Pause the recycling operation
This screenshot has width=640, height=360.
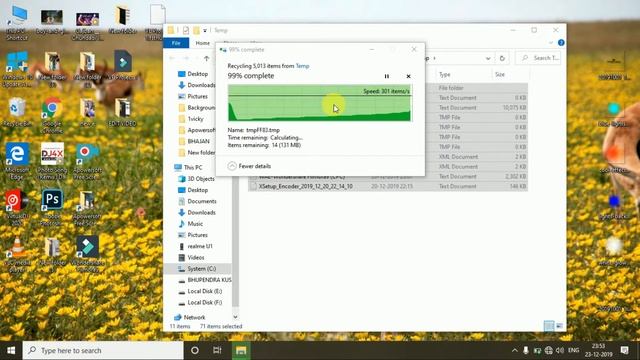387,76
